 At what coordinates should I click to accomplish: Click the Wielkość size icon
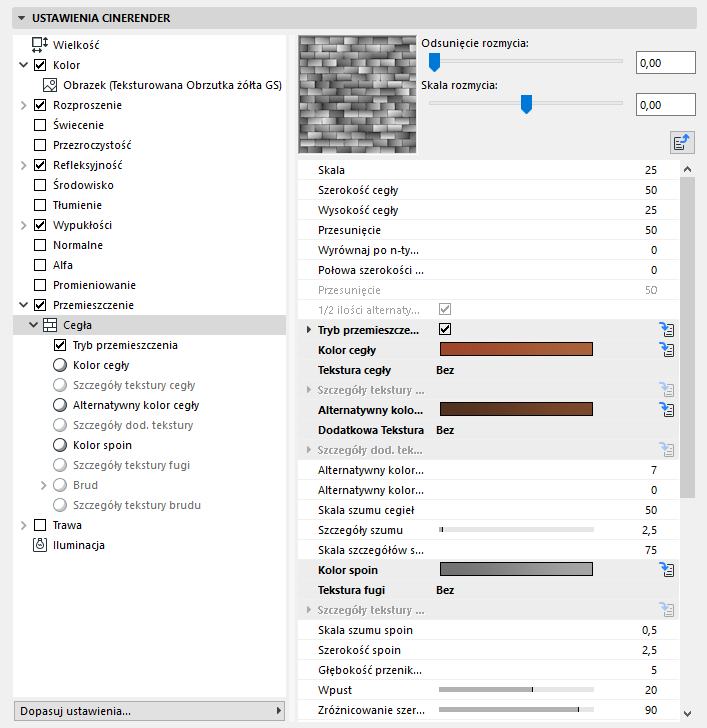coord(40,45)
